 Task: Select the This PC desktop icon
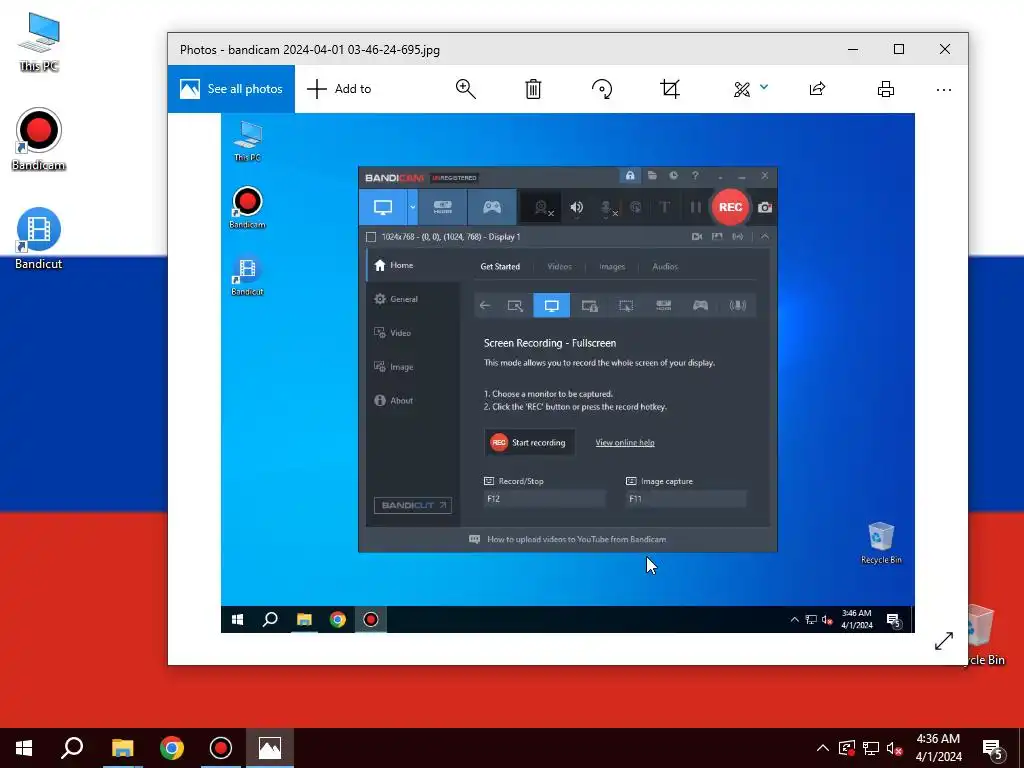(x=39, y=42)
